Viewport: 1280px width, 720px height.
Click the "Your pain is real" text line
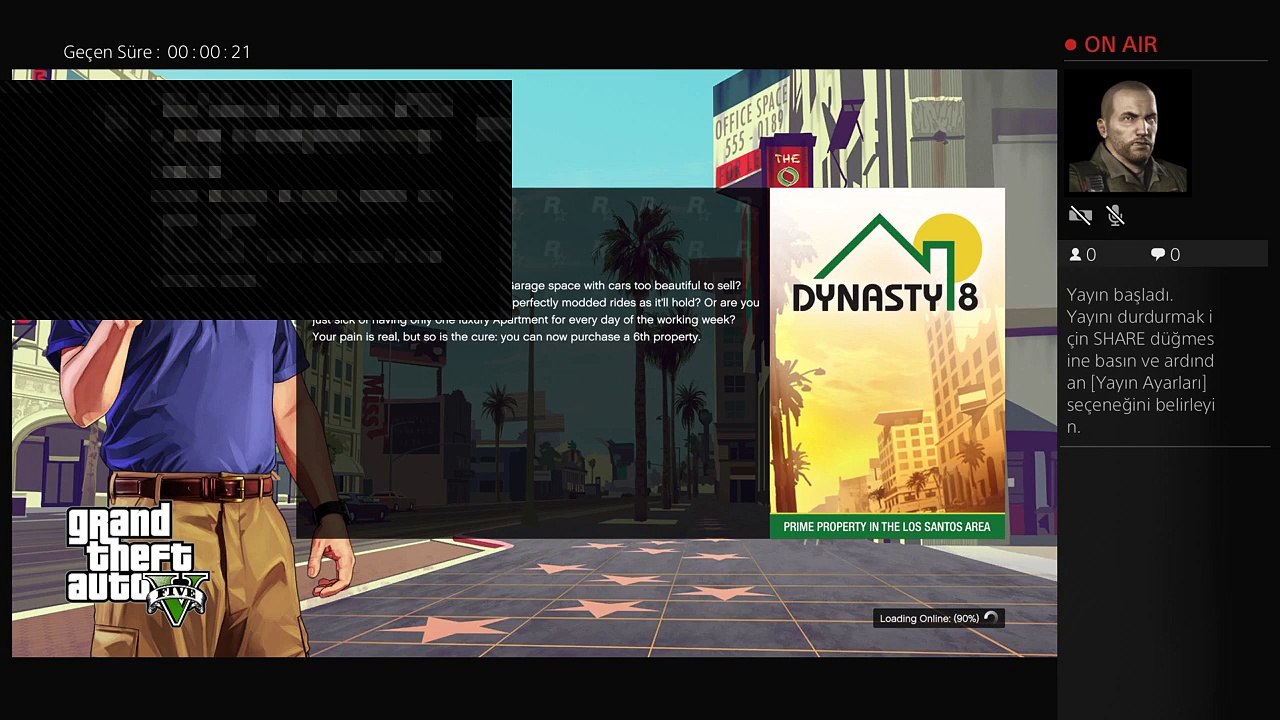506,337
